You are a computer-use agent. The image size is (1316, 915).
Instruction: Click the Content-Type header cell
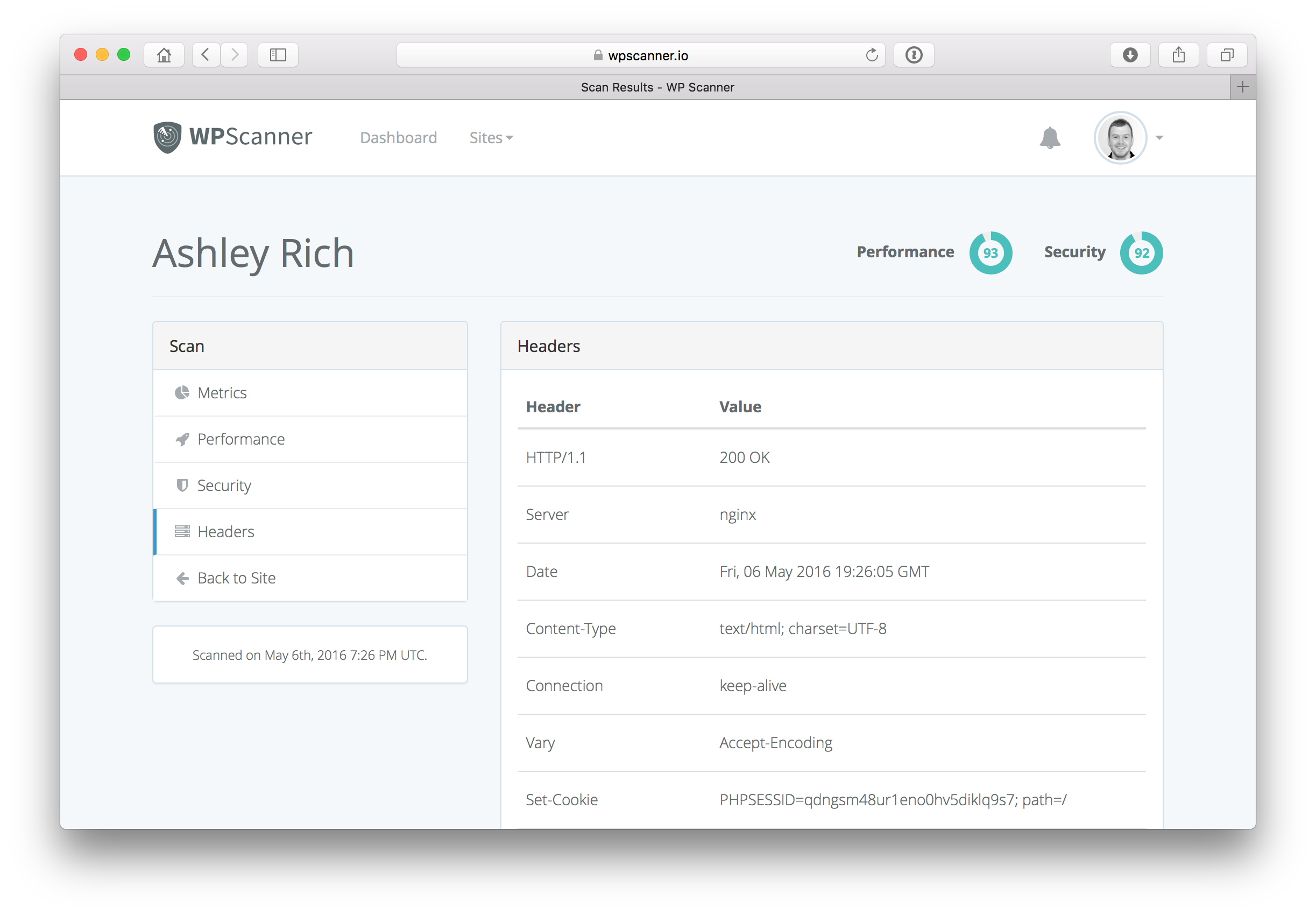(571, 629)
